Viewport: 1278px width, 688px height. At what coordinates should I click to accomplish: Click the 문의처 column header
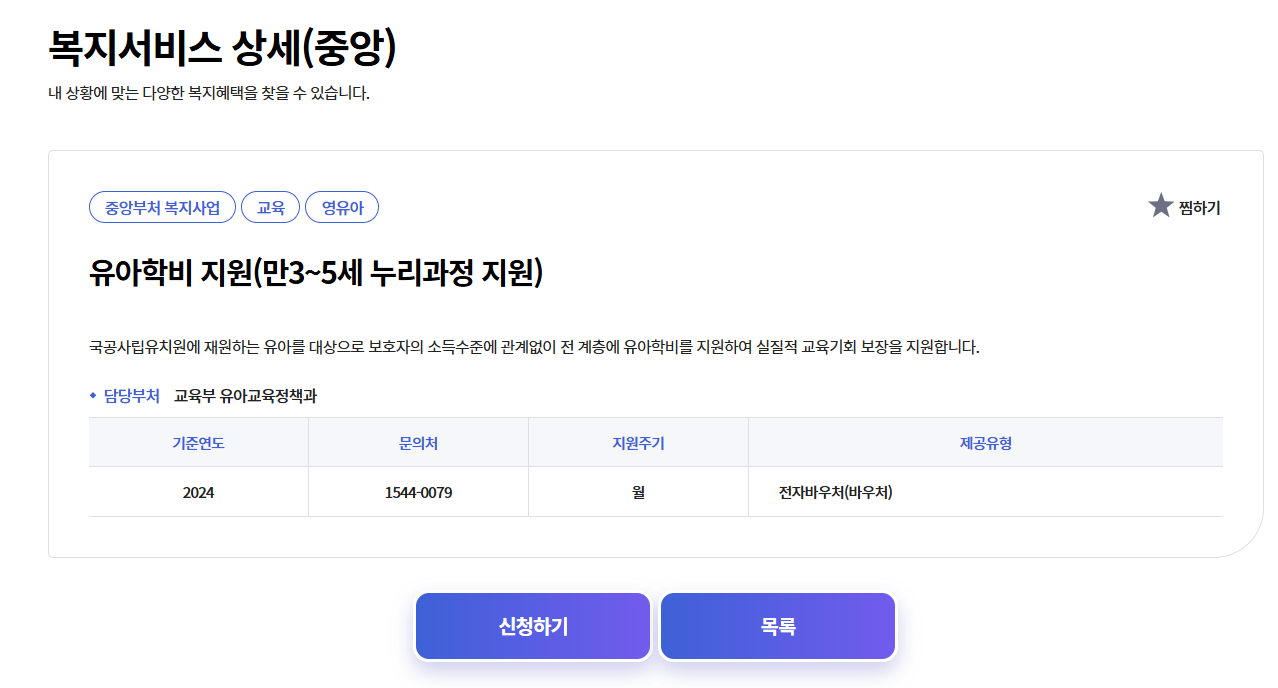pos(418,441)
